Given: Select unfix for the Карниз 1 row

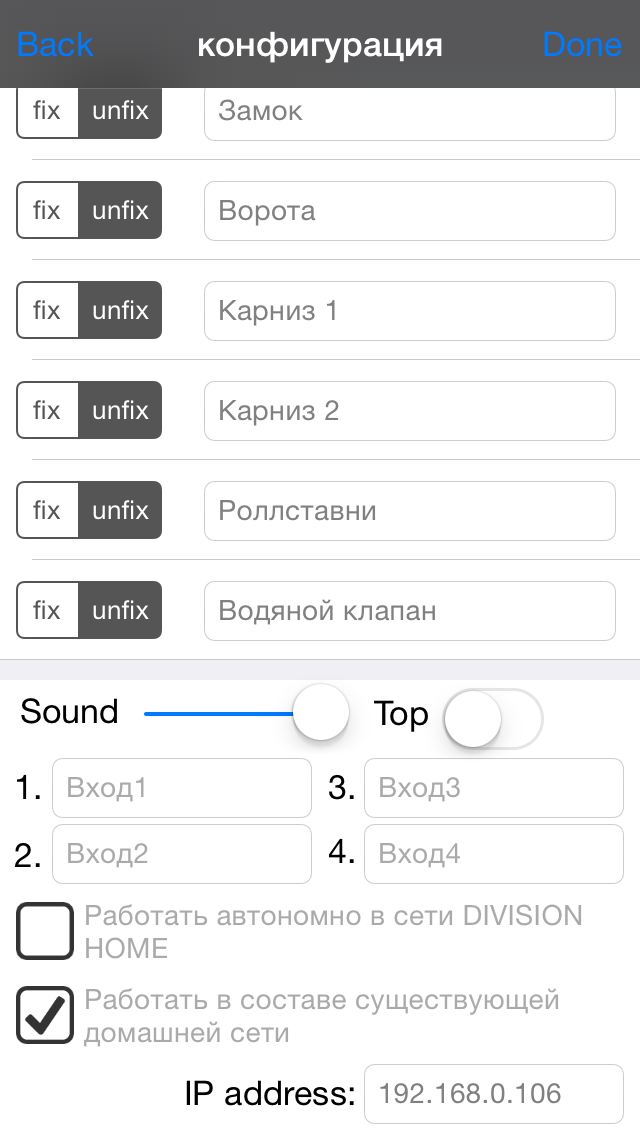Looking at the screenshot, I should click(x=120, y=311).
